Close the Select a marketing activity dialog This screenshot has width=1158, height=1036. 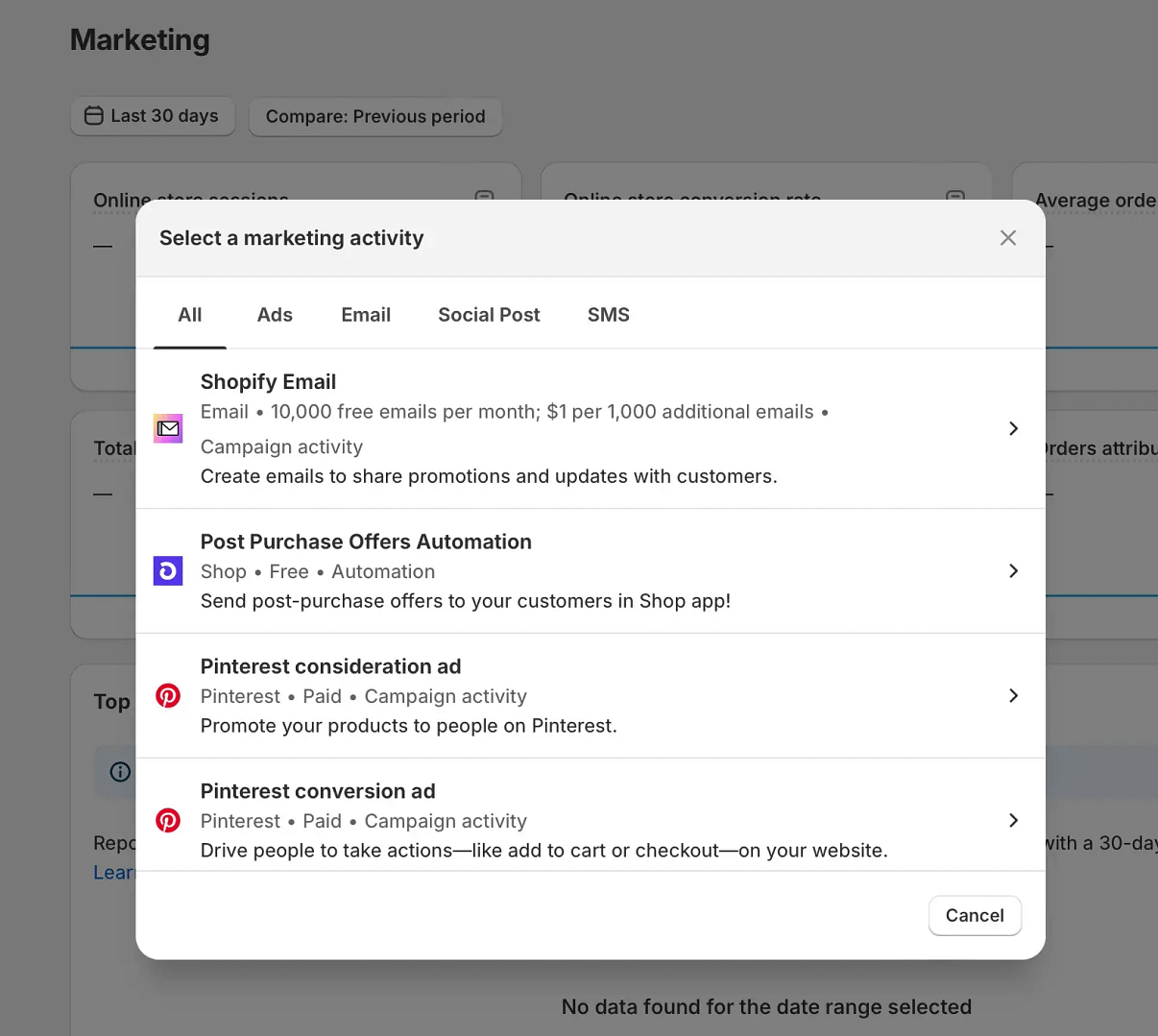[1007, 238]
